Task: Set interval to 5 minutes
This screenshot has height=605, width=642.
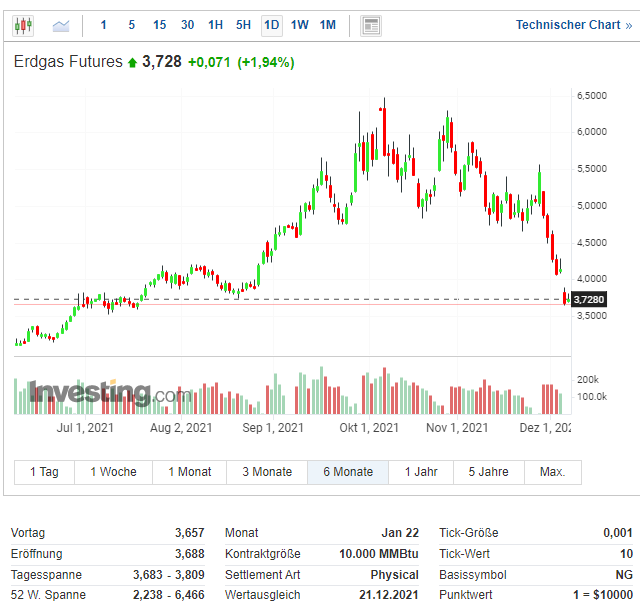Action: [x=132, y=25]
